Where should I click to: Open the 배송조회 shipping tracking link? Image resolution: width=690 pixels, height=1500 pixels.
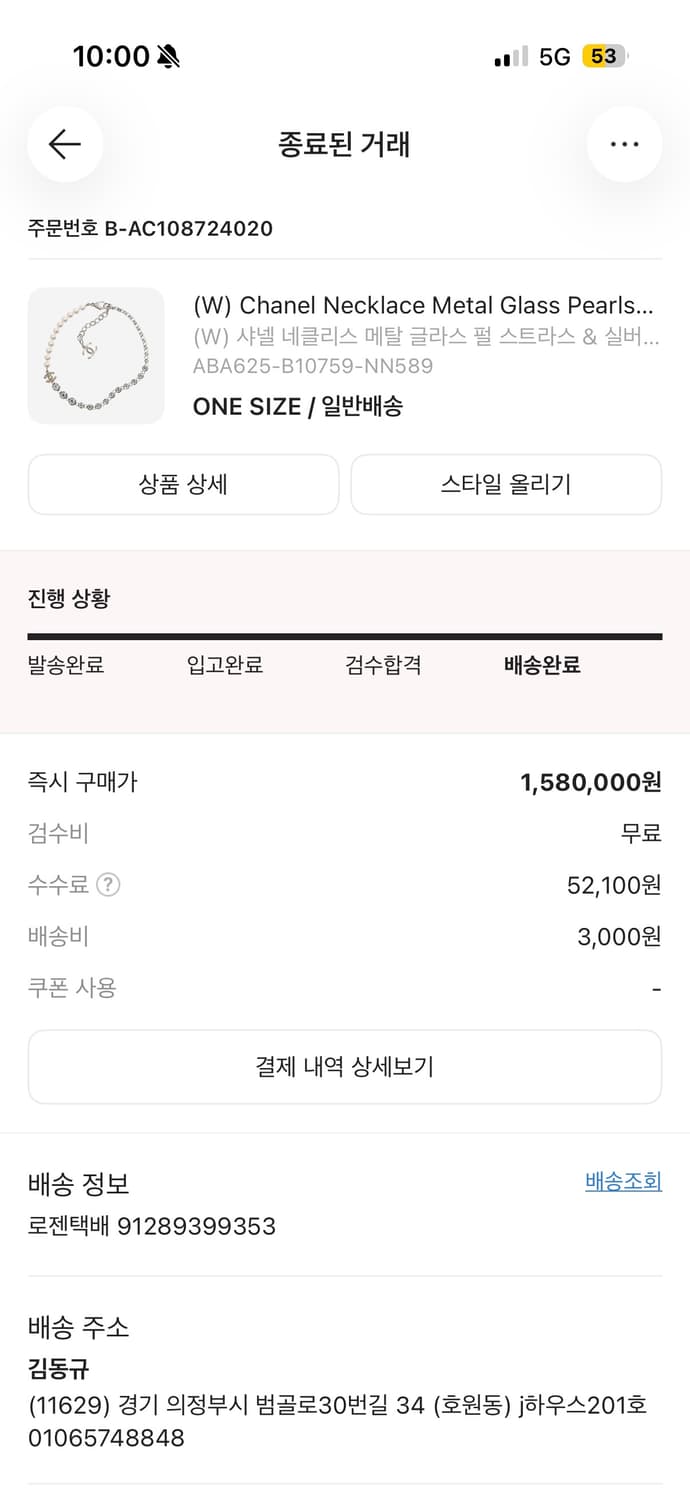[625, 1181]
